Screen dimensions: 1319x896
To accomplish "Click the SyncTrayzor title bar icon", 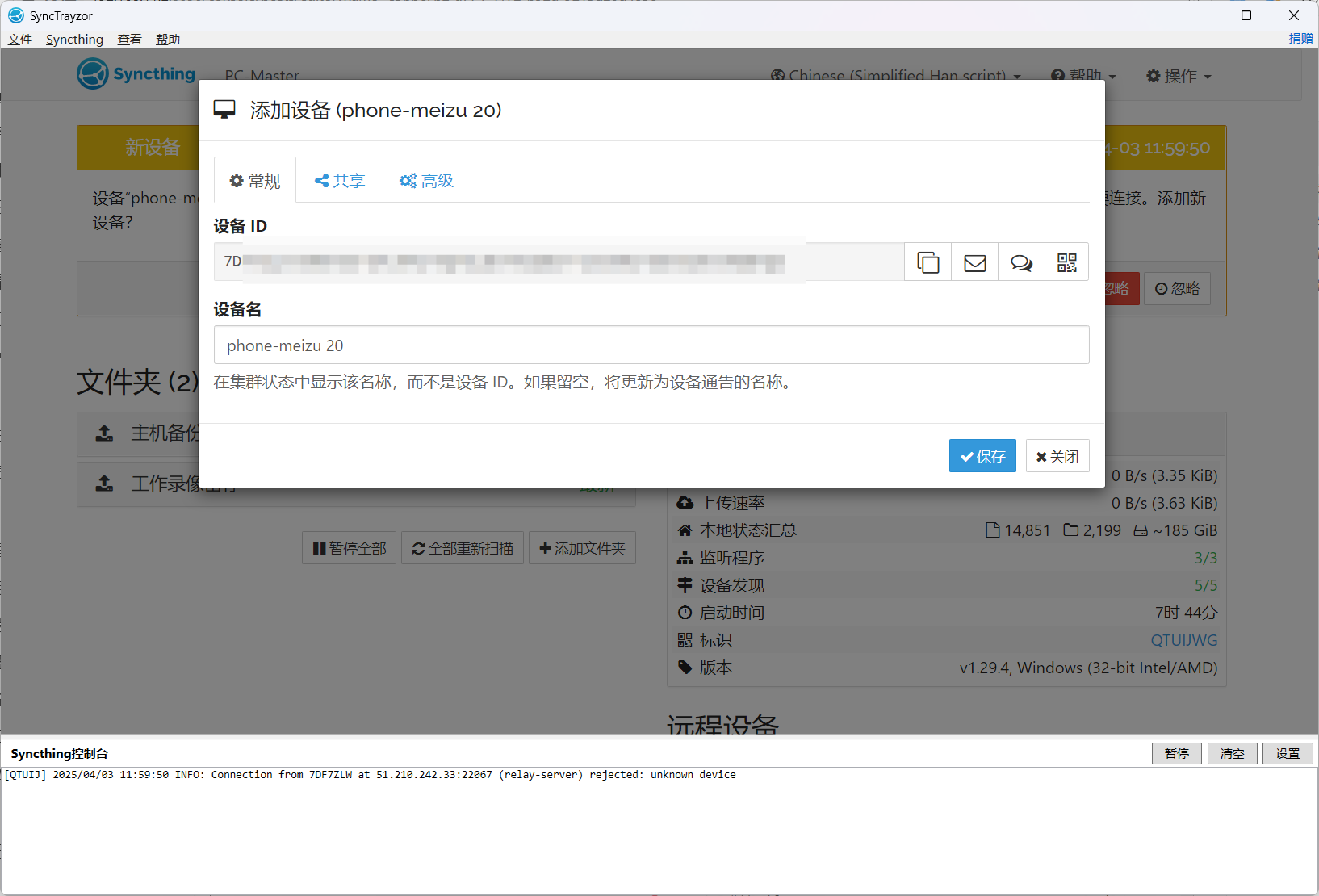I will click(x=15, y=15).
